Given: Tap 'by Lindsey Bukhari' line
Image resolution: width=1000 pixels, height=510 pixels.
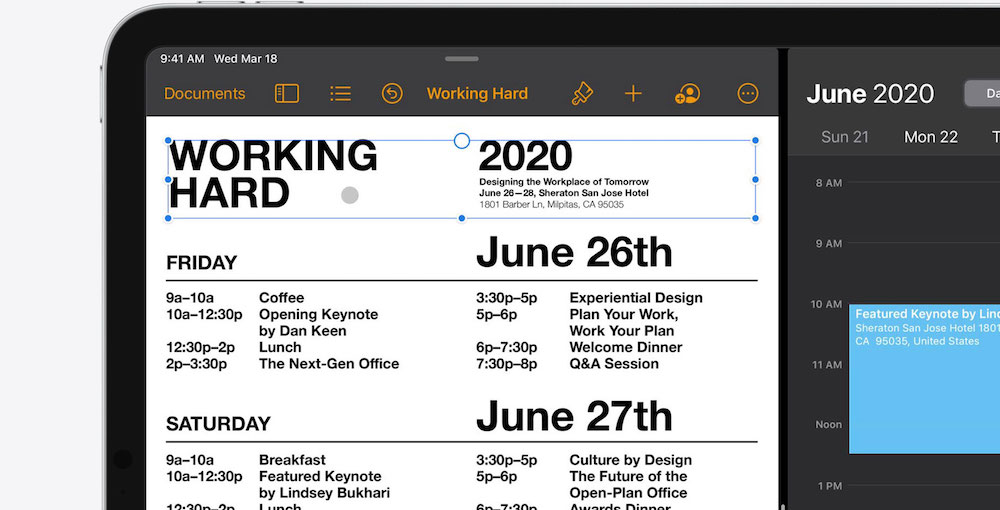Looking at the screenshot, I should 324,493.
